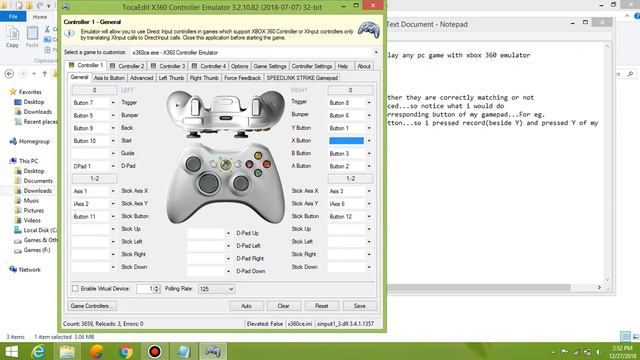
Task: Click the D-pad on controller image
Action: coord(209,183)
